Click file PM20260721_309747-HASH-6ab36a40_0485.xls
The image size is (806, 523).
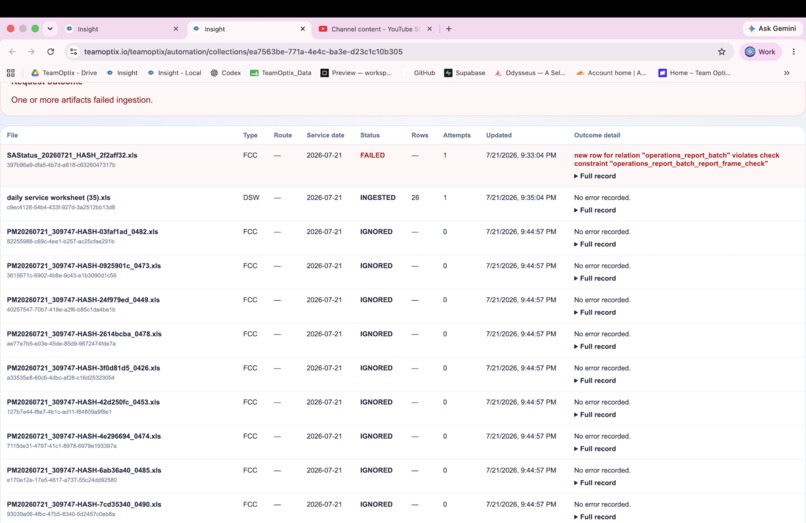84,471
